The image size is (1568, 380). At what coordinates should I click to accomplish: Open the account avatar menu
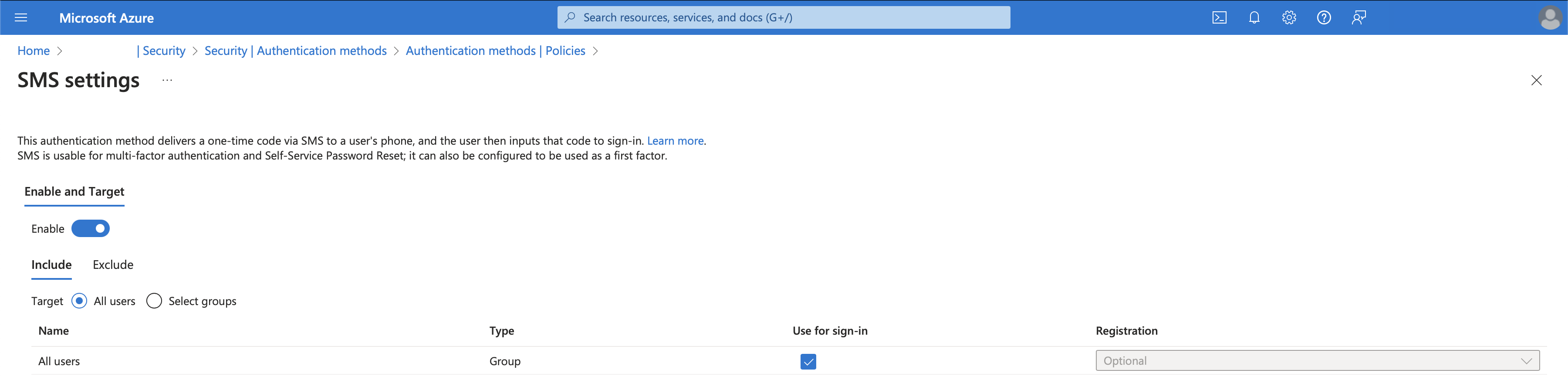coord(1550,18)
